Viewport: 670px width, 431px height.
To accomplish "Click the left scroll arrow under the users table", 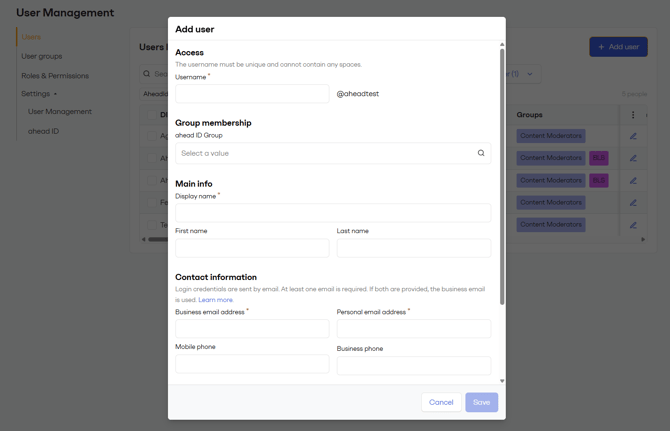I will tap(144, 239).
